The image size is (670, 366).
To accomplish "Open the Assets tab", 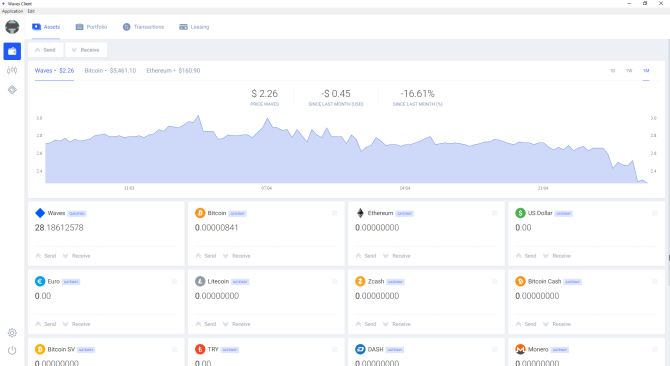I will pyautogui.click(x=46, y=27).
